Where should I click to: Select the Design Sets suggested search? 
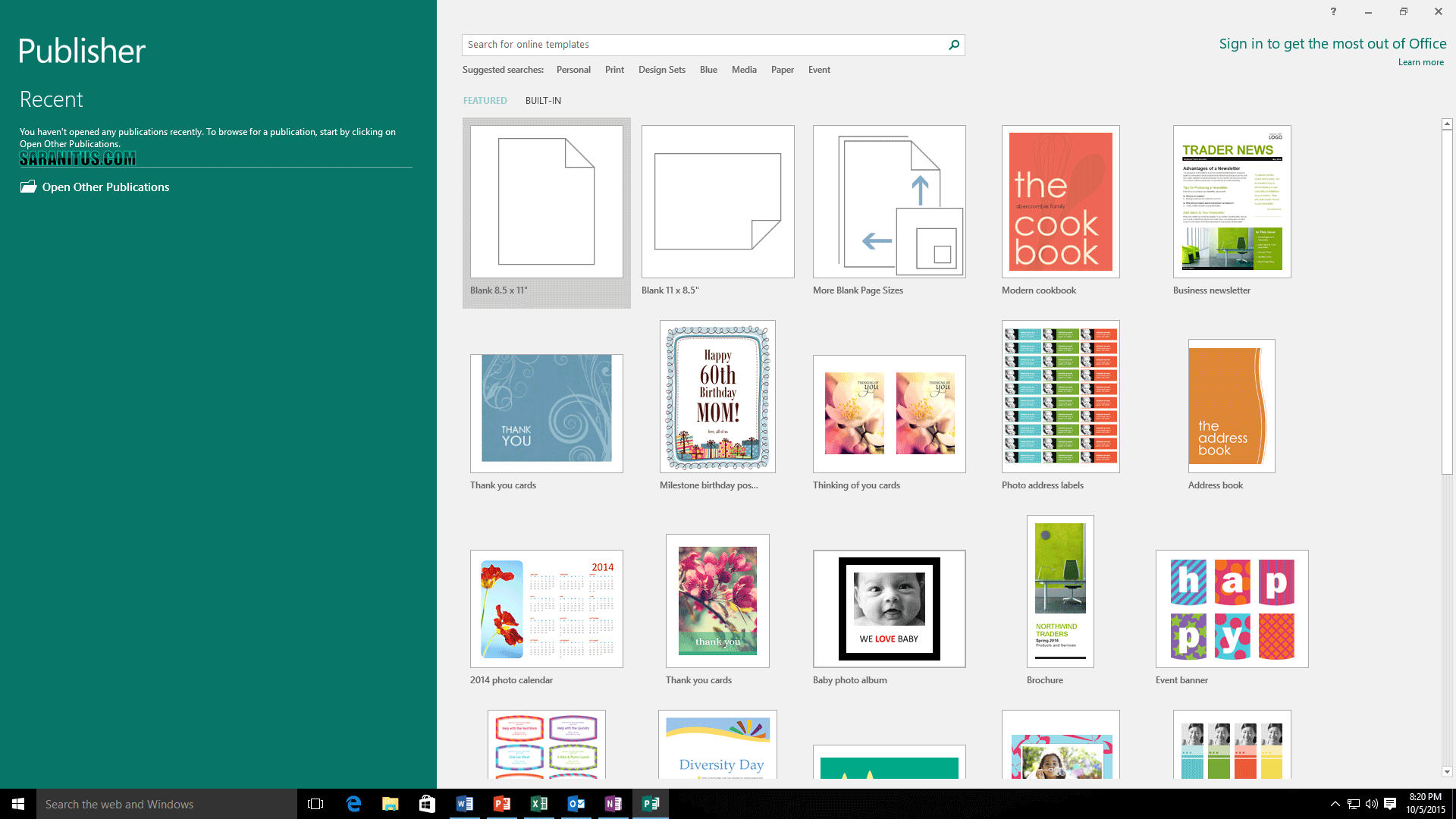point(661,69)
